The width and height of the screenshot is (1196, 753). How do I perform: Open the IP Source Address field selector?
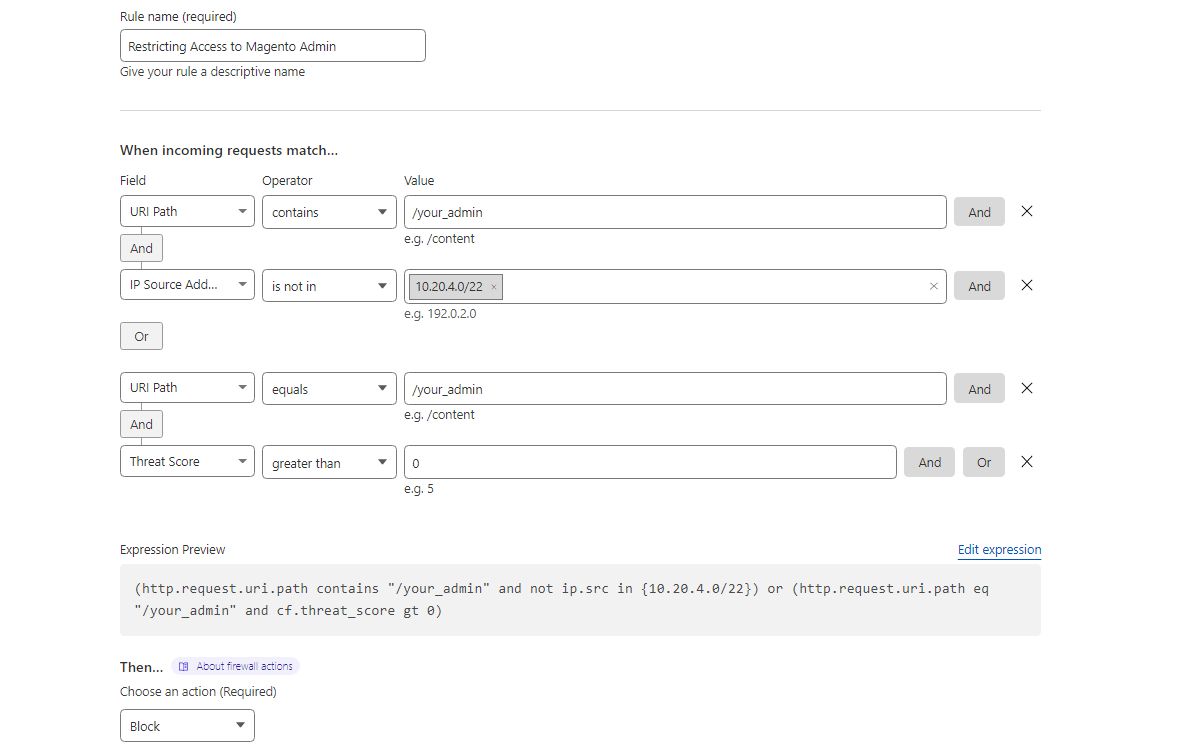point(186,285)
